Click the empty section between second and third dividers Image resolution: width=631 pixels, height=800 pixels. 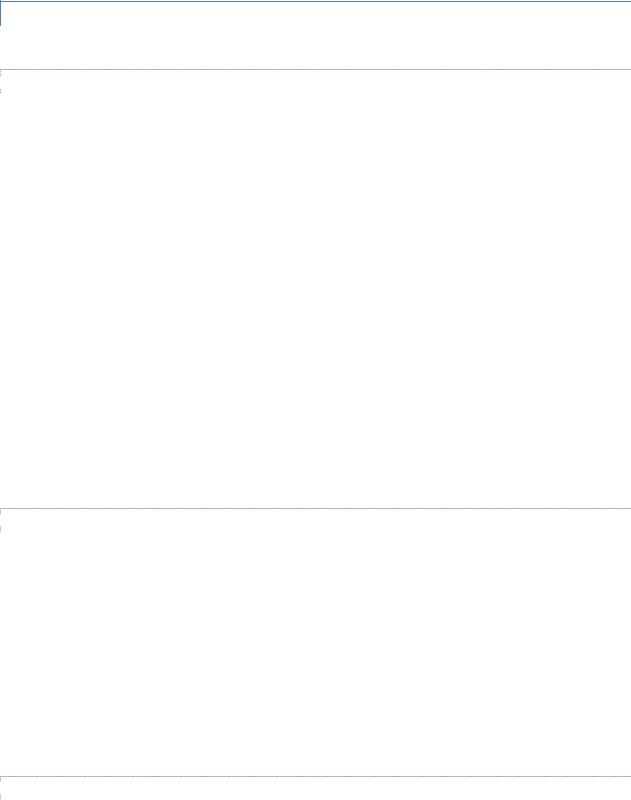point(315,643)
